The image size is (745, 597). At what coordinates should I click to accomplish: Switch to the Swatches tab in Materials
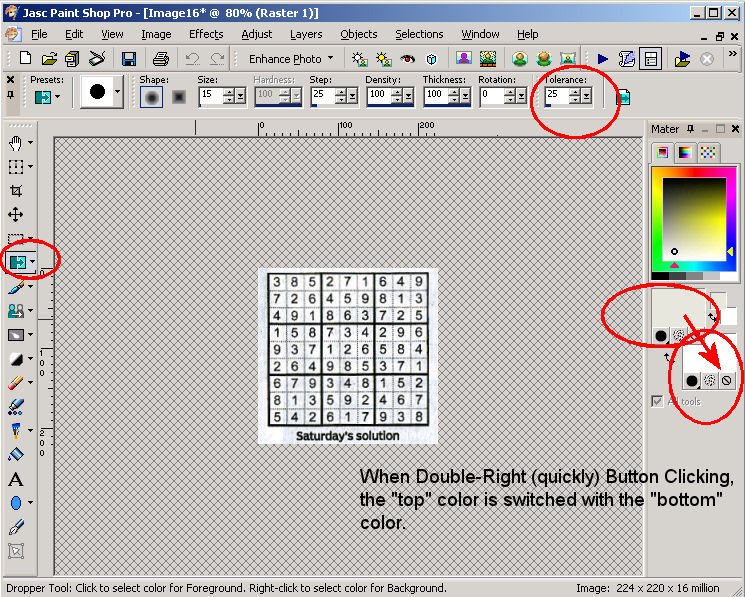point(708,152)
